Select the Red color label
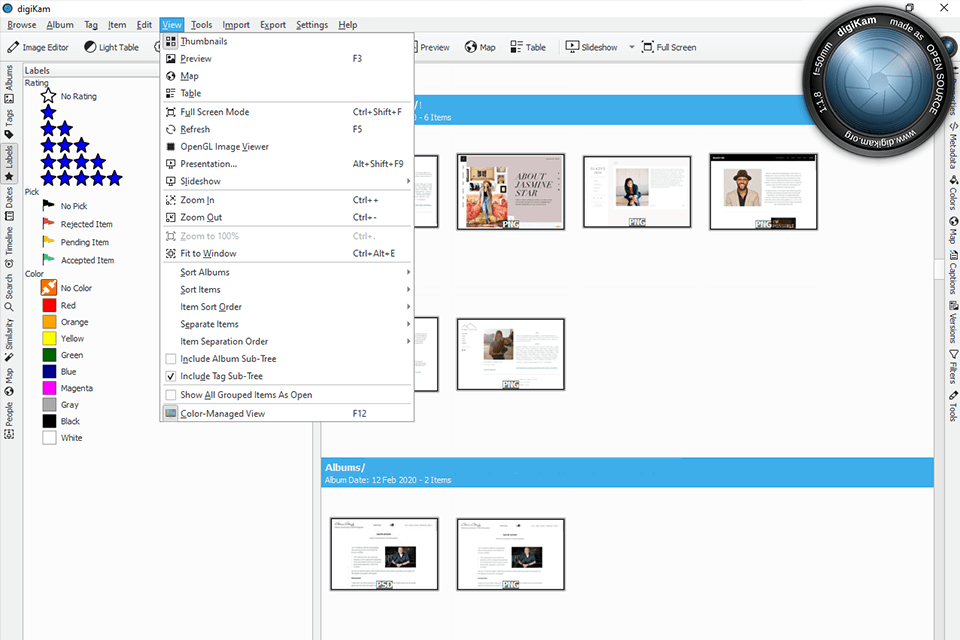This screenshot has width=960, height=640. [x=59, y=305]
